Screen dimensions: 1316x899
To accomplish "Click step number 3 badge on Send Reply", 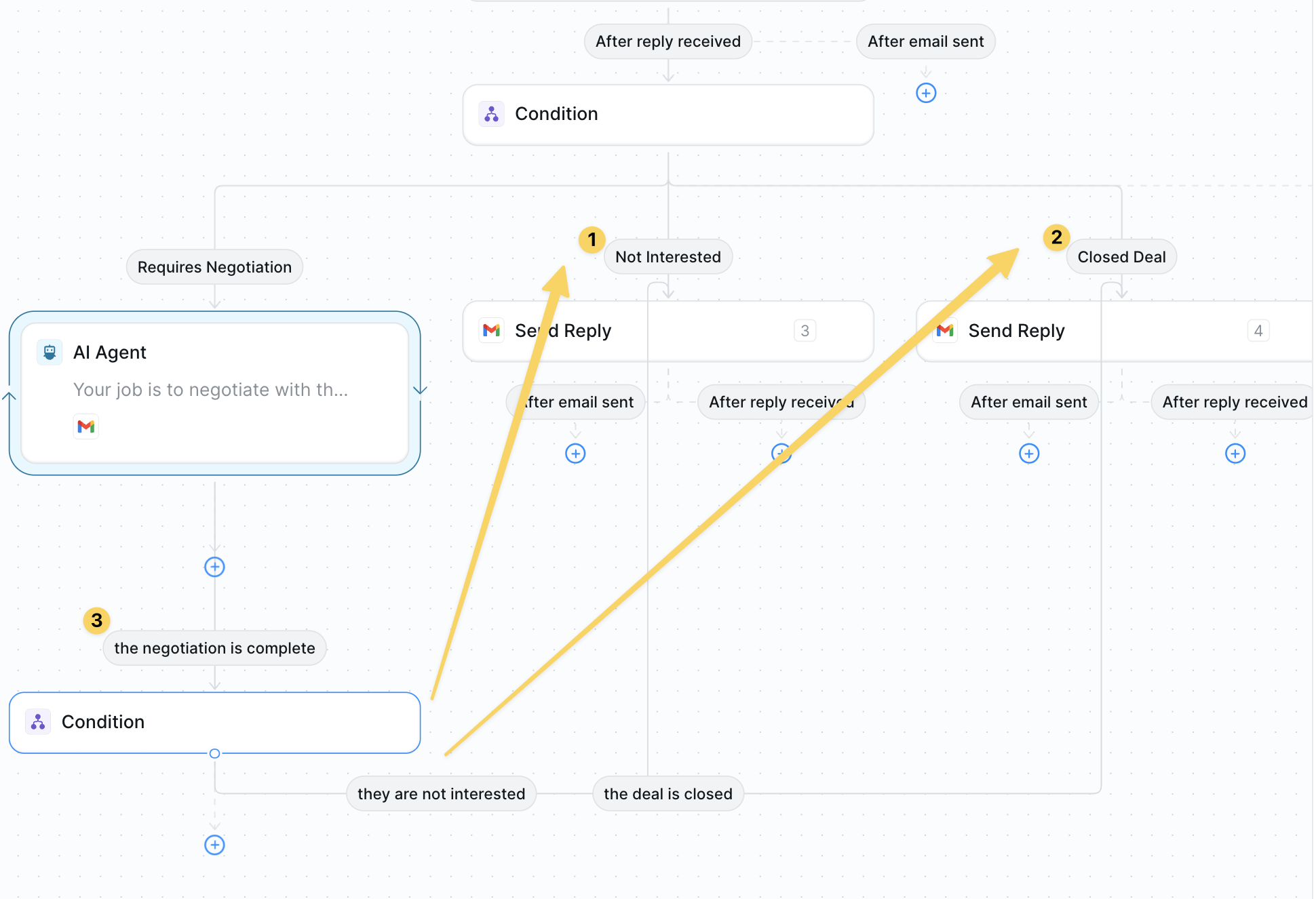I will coord(805,331).
